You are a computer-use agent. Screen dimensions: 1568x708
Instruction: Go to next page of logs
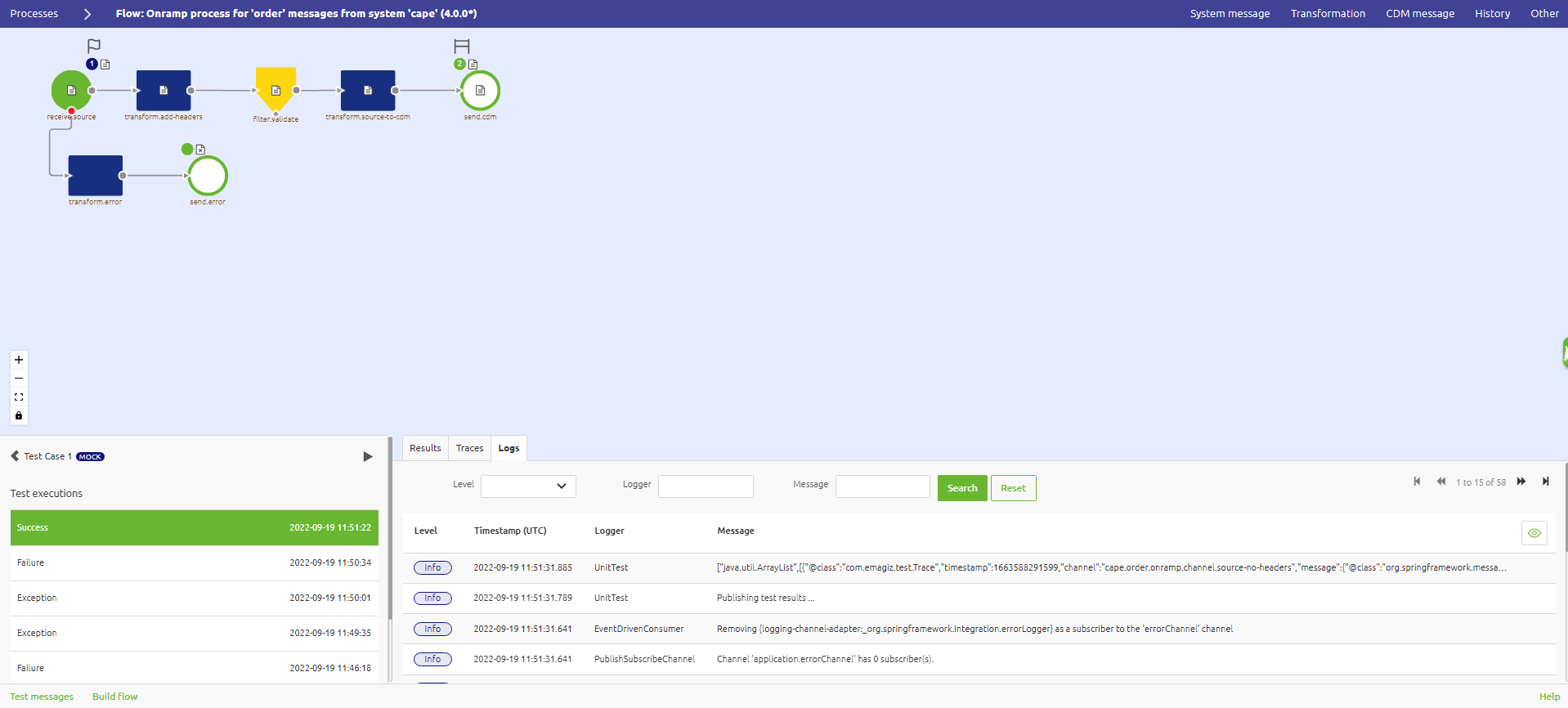(1521, 482)
